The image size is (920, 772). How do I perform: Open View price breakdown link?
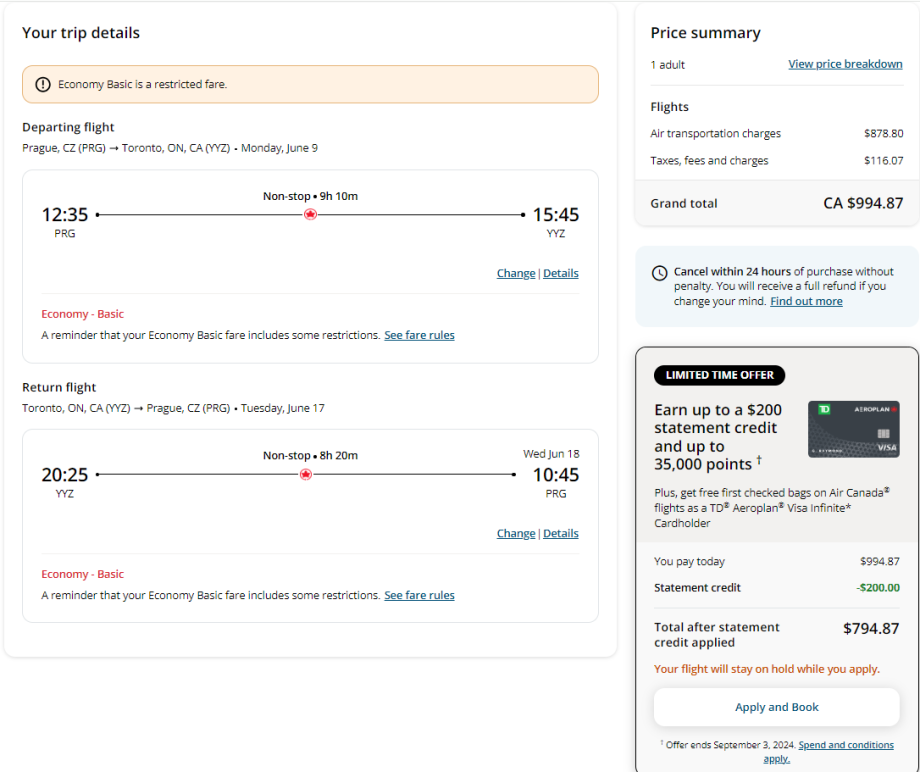coord(845,64)
